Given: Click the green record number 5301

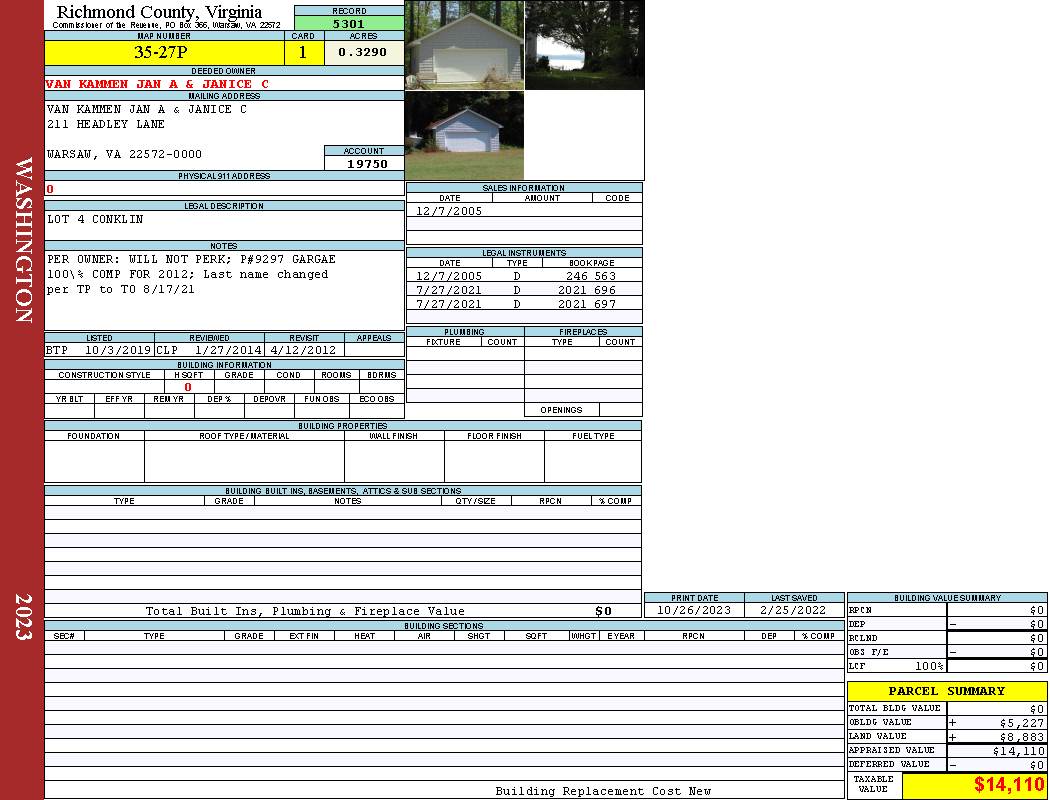Looking at the screenshot, I should point(348,23).
